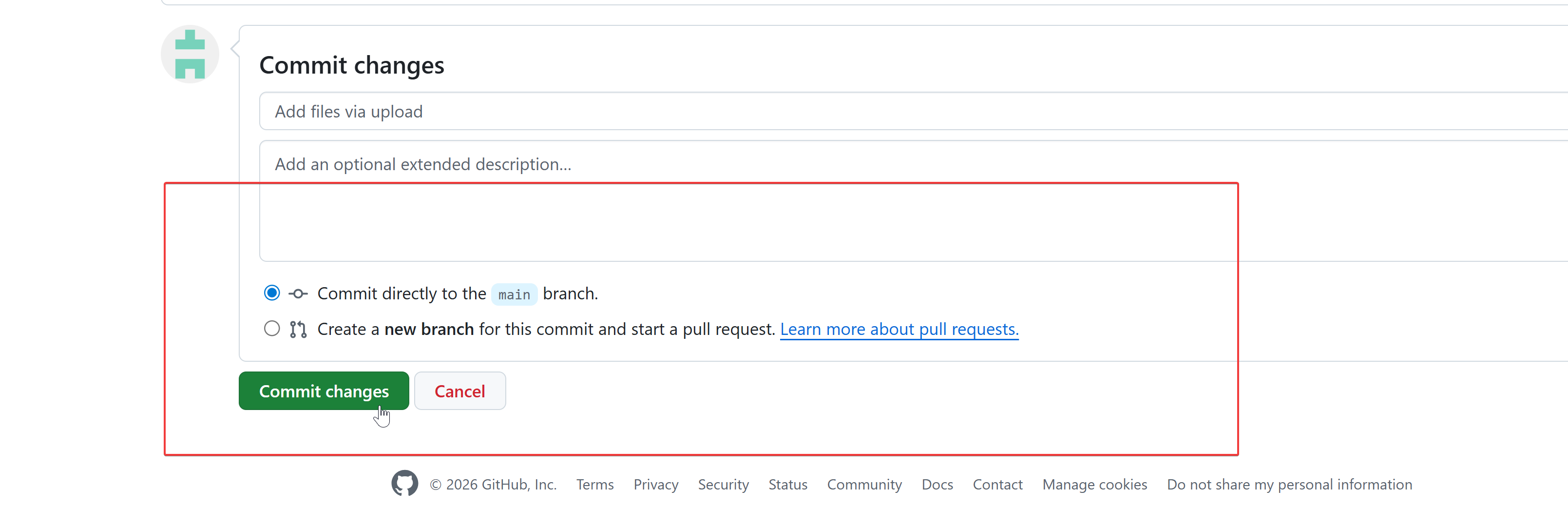Screen dimensions: 1568x528
Task: Open Learn more about pull requests link
Action: (x=899, y=330)
